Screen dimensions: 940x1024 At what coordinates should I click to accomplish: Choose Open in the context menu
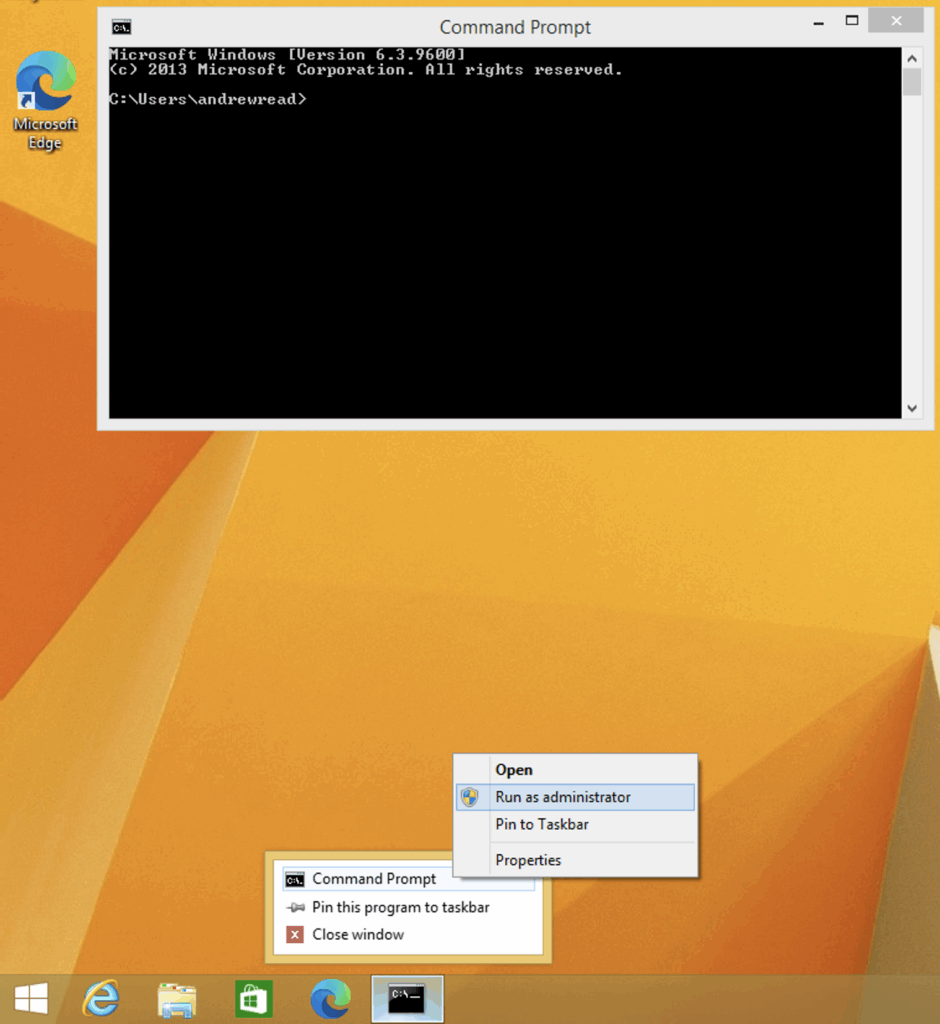pyautogui.click(x=514, y=770)
